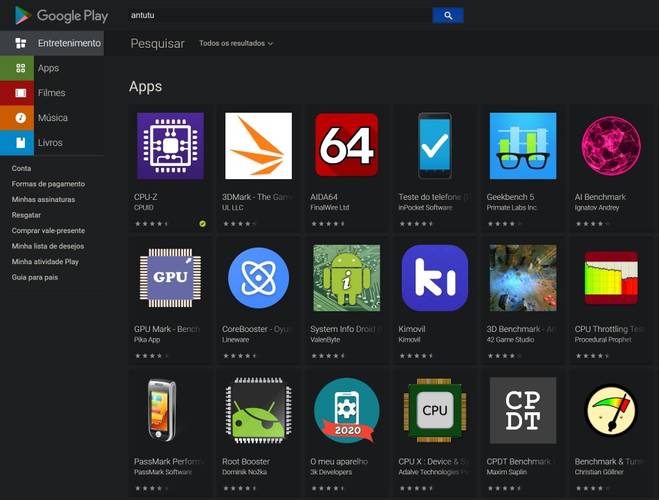Click the AIDA64 title text
The image size is (659, 500).
(x=324, y=197)
